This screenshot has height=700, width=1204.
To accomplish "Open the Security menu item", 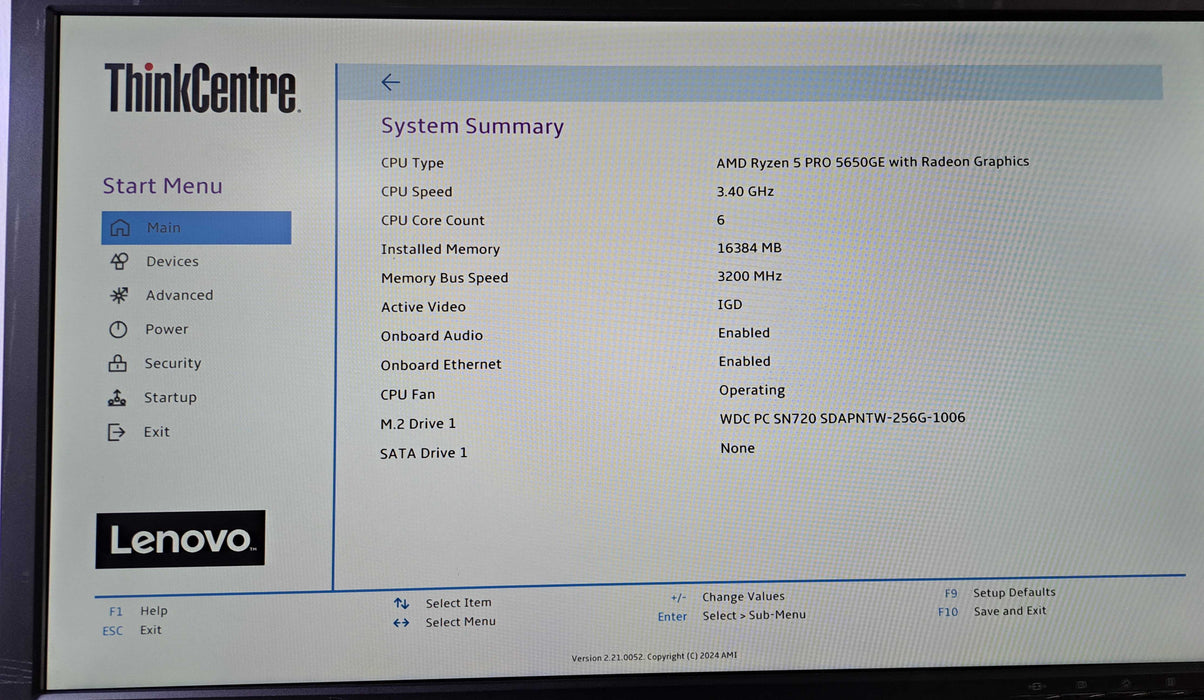I will coord(172,363).
